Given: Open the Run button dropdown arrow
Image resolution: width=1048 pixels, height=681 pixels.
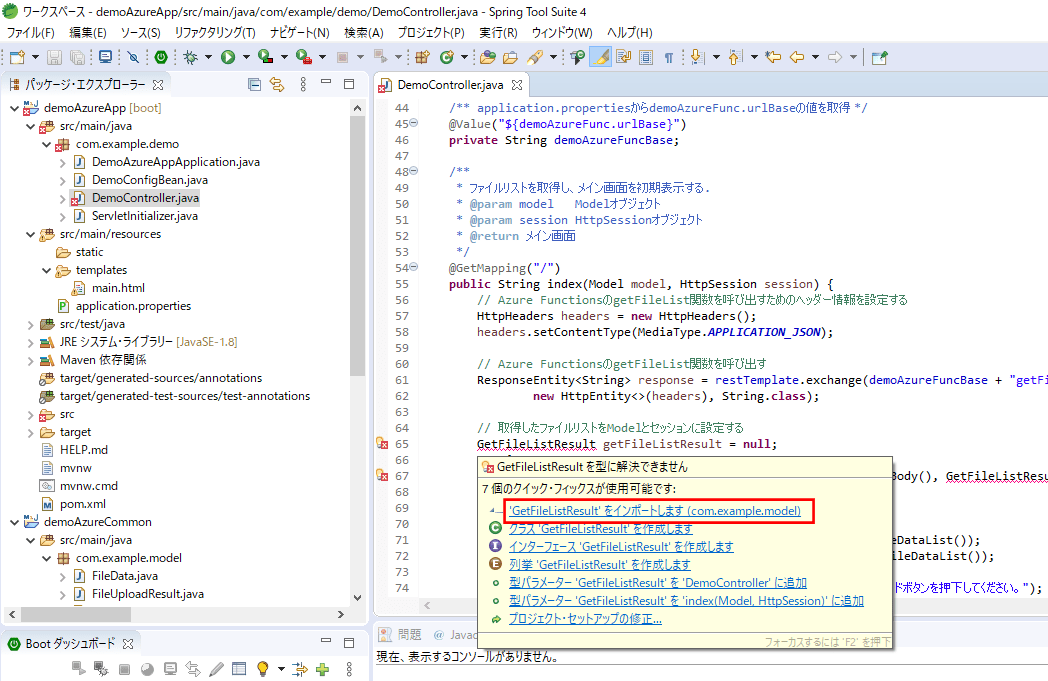Looking at the screenshot, I should [245, 57].
